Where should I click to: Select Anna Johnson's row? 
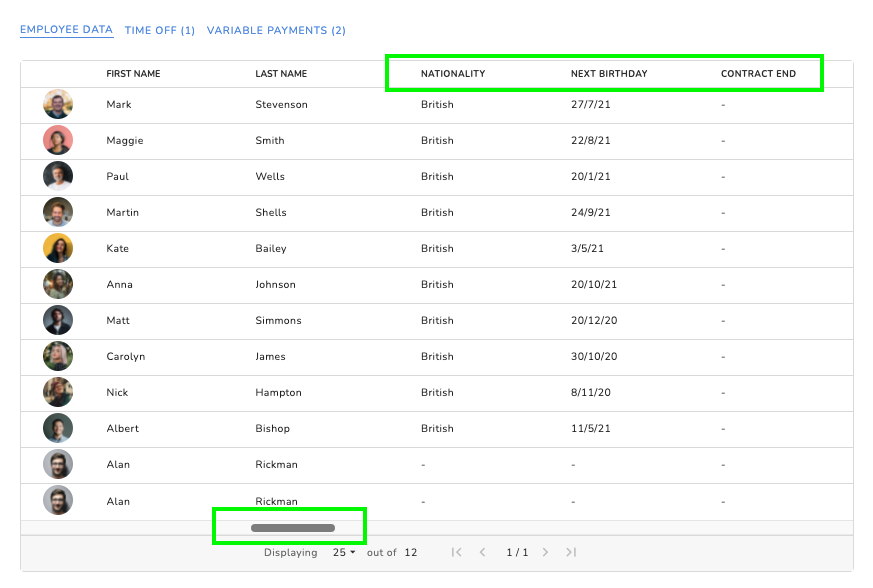(x=400, y=284)
